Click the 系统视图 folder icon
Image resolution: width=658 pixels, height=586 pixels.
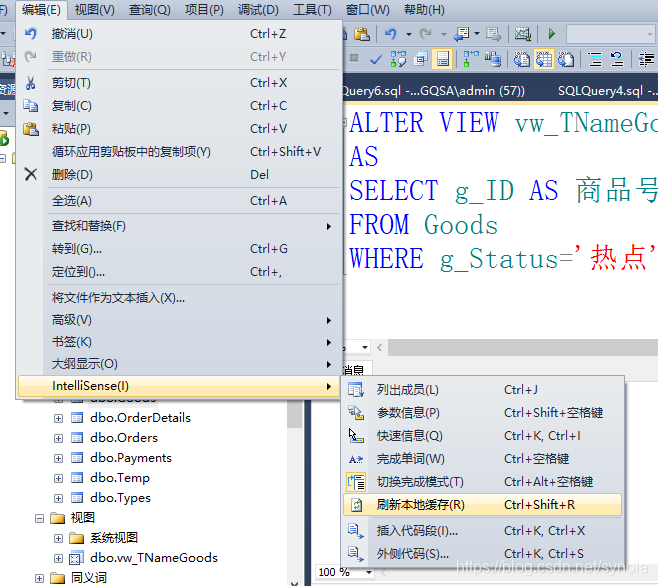pyautogui.click(x=76, y=538)
